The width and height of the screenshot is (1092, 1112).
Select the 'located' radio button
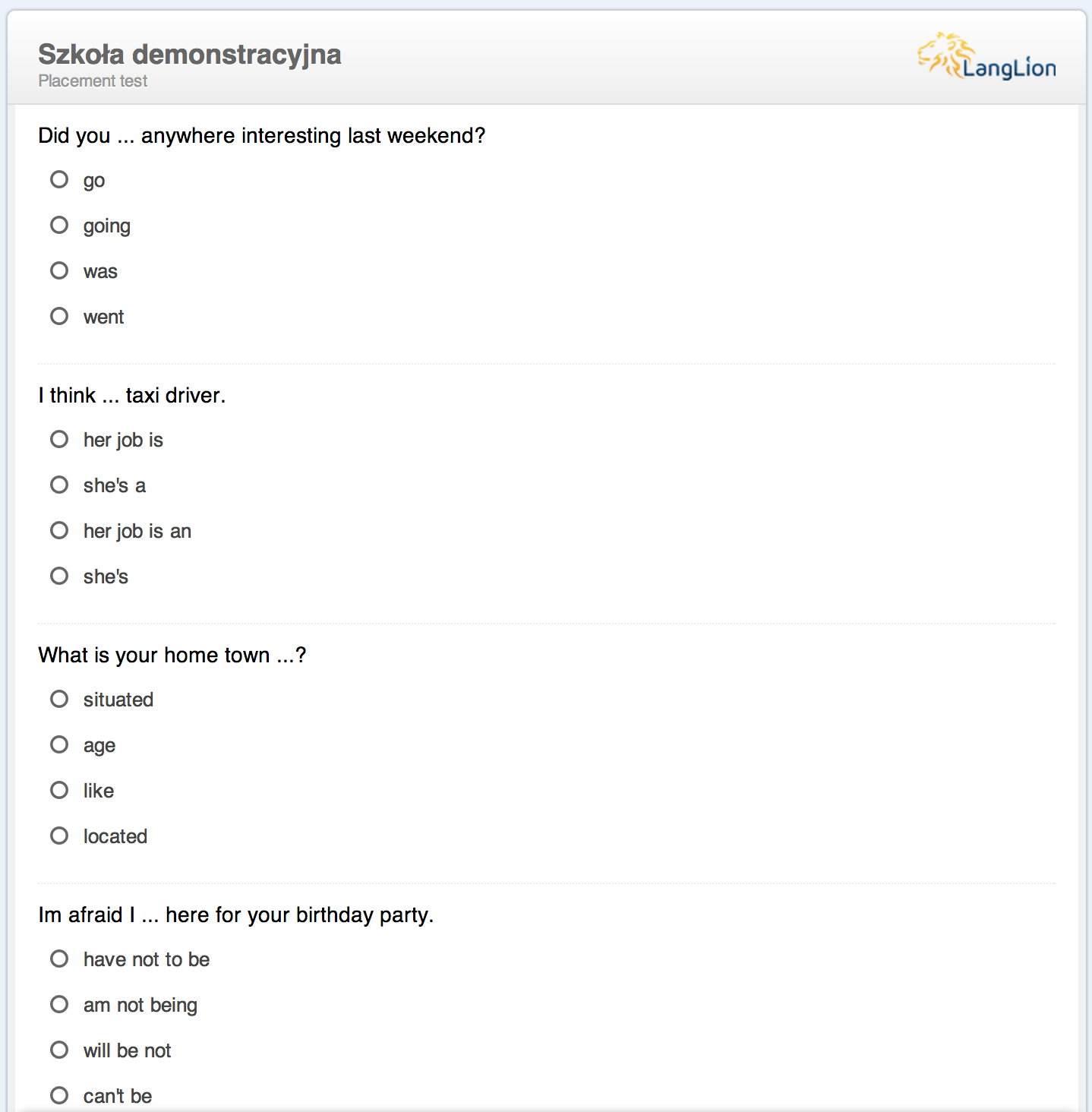(x=59, y=836)
